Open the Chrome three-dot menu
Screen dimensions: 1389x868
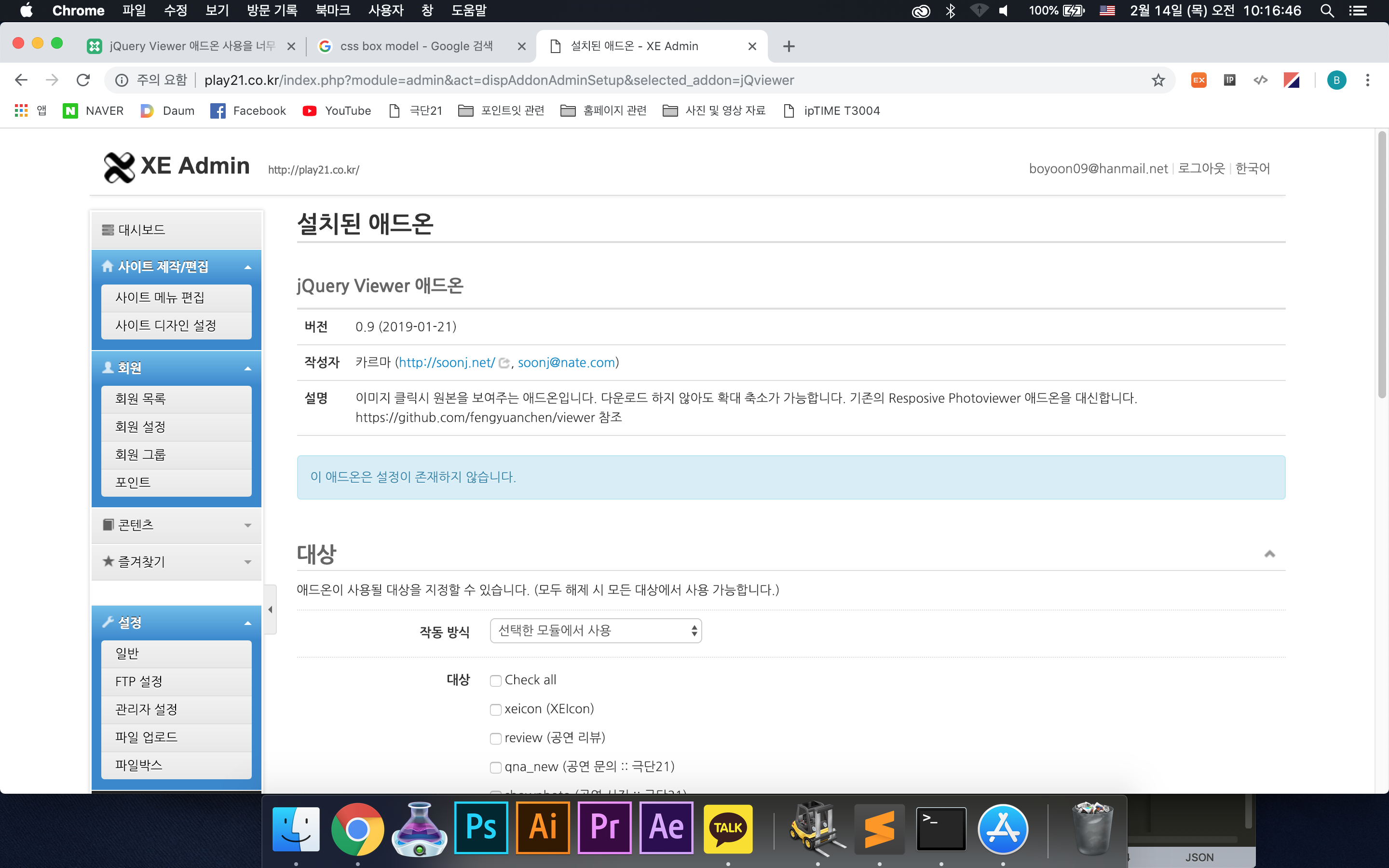click(1368, 80)
